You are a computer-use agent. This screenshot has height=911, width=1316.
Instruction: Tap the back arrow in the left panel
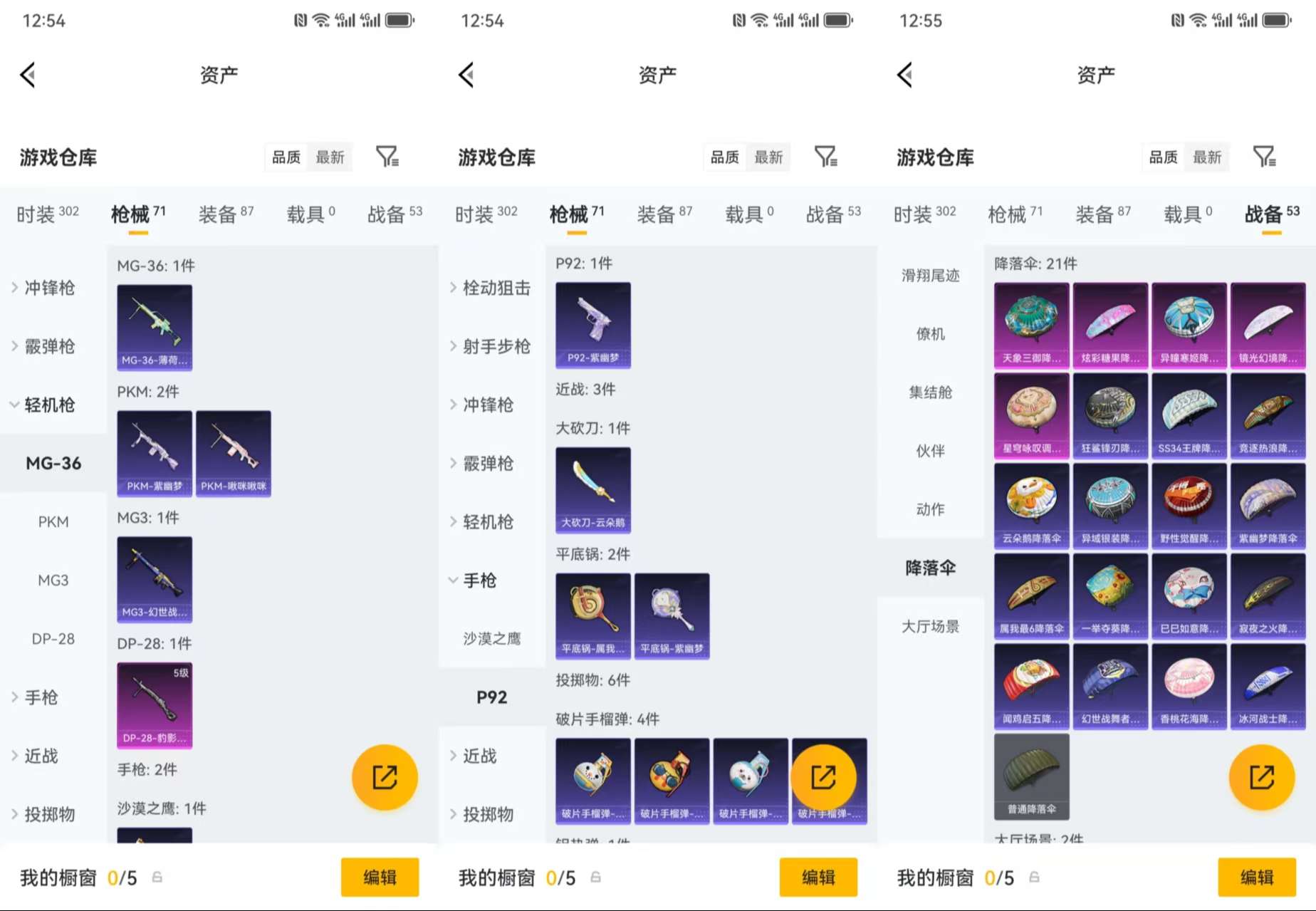click(x=28, y=75)
